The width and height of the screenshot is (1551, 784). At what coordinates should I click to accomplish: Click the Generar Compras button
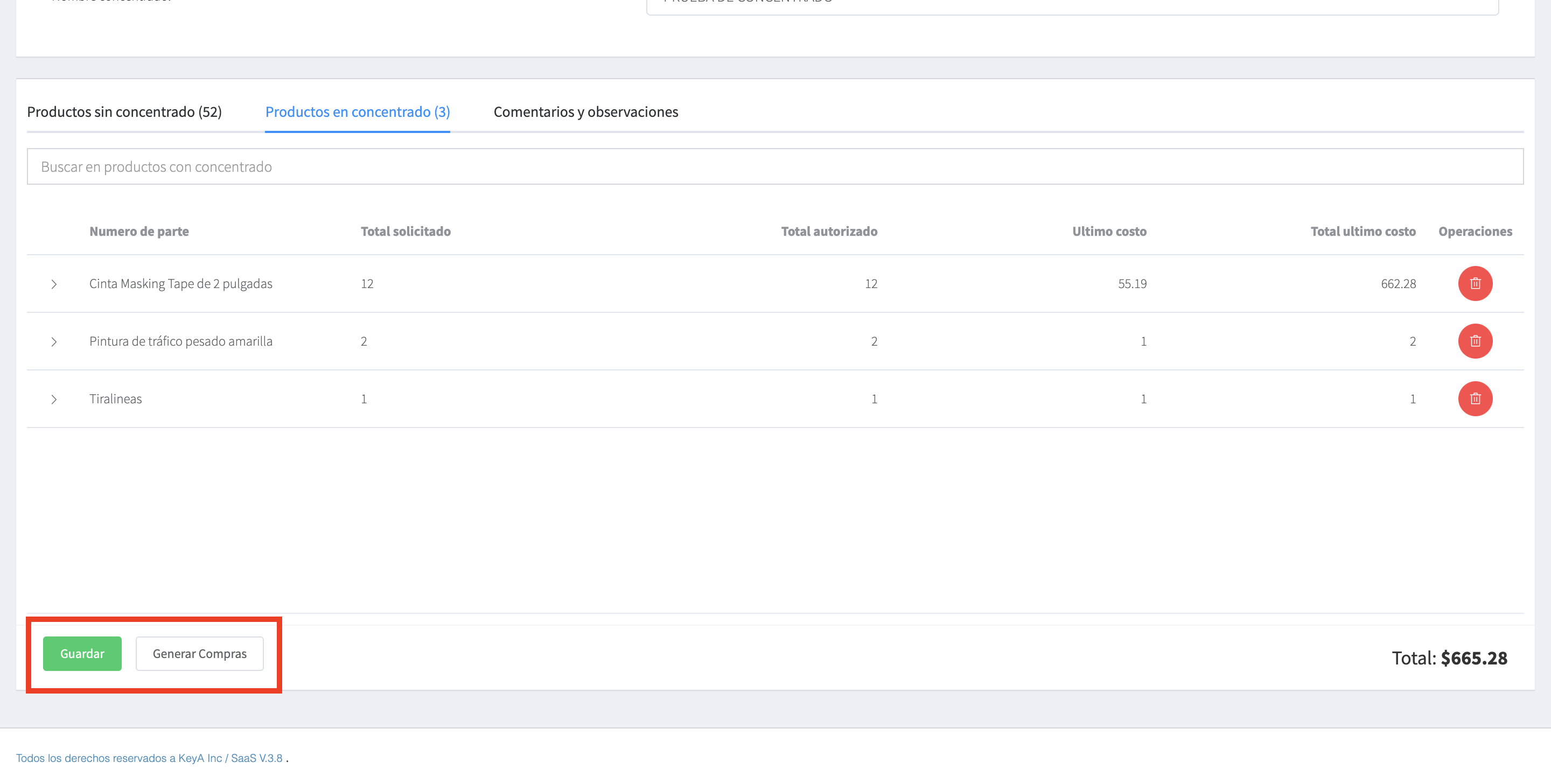[199, 653]
